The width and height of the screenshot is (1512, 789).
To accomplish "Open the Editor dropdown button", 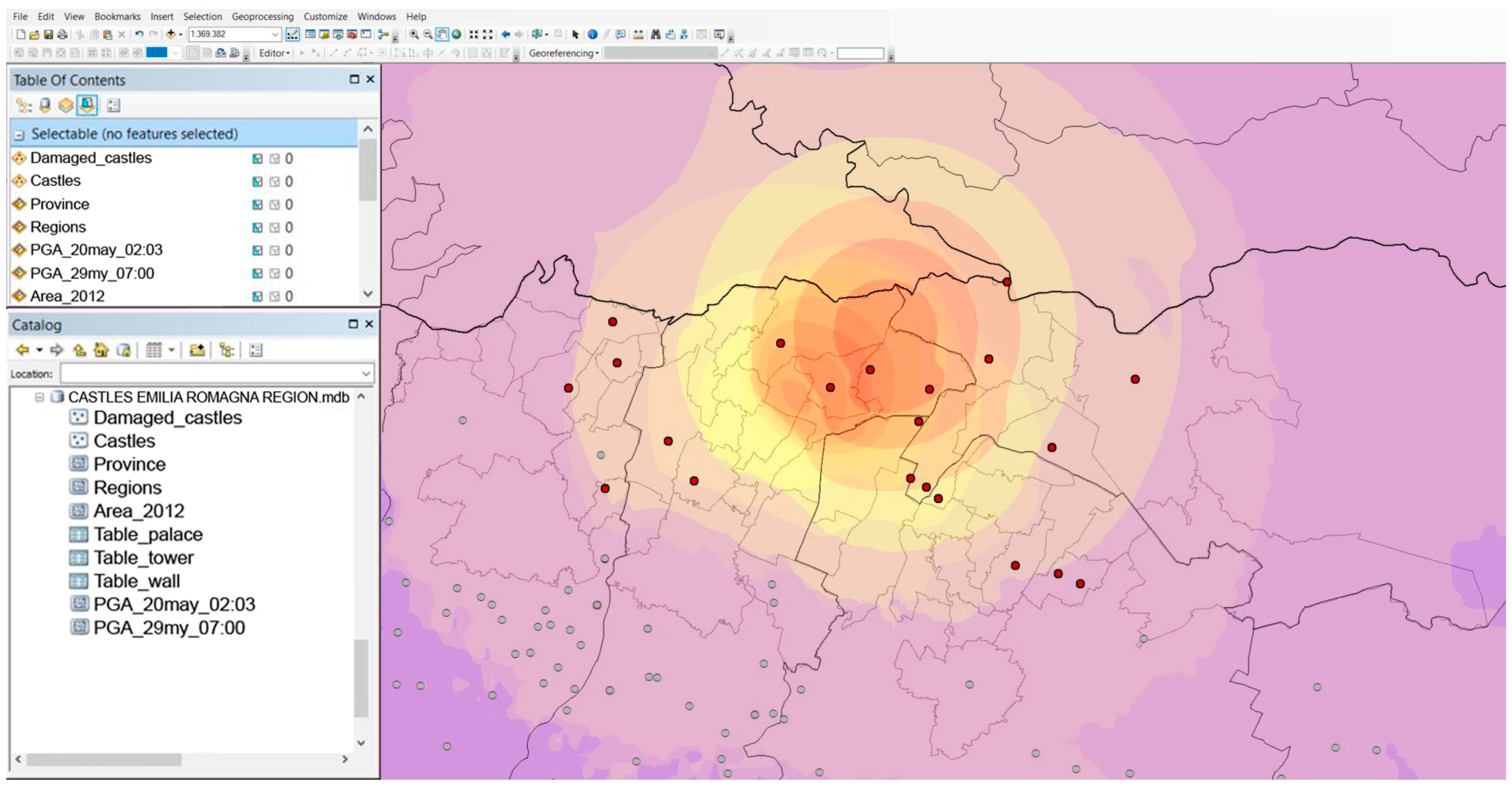I will [274, 53].
